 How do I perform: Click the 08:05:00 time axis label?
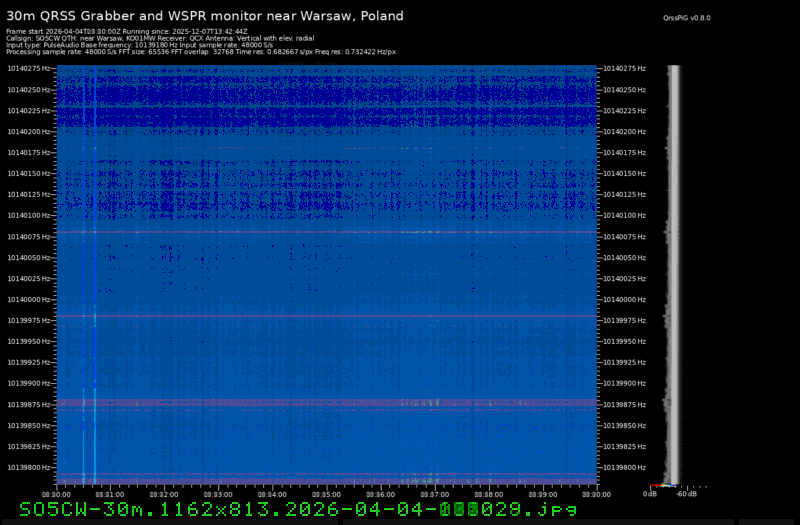click(x=326, y=494)
